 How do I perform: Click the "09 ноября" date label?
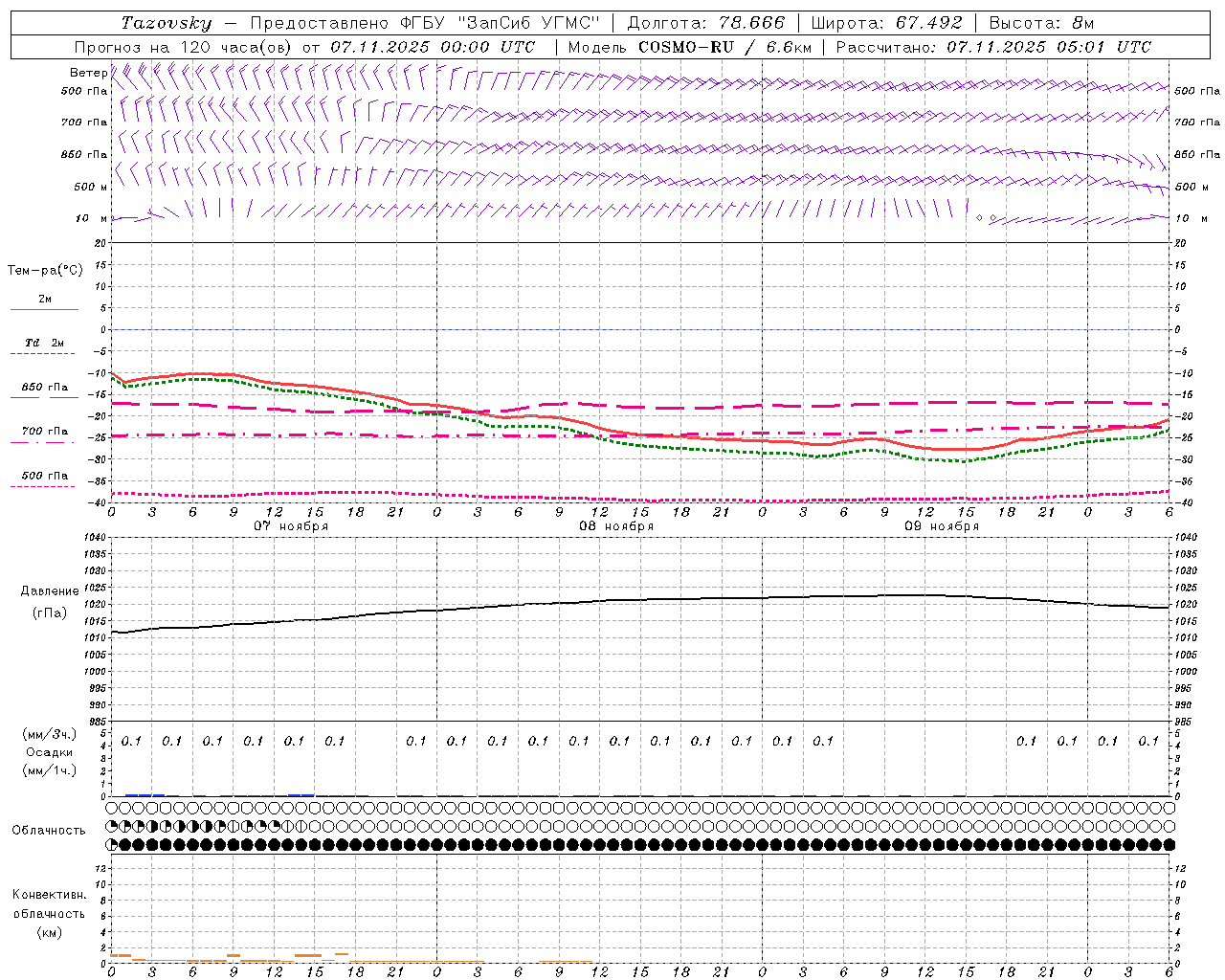tap(942, 526)
